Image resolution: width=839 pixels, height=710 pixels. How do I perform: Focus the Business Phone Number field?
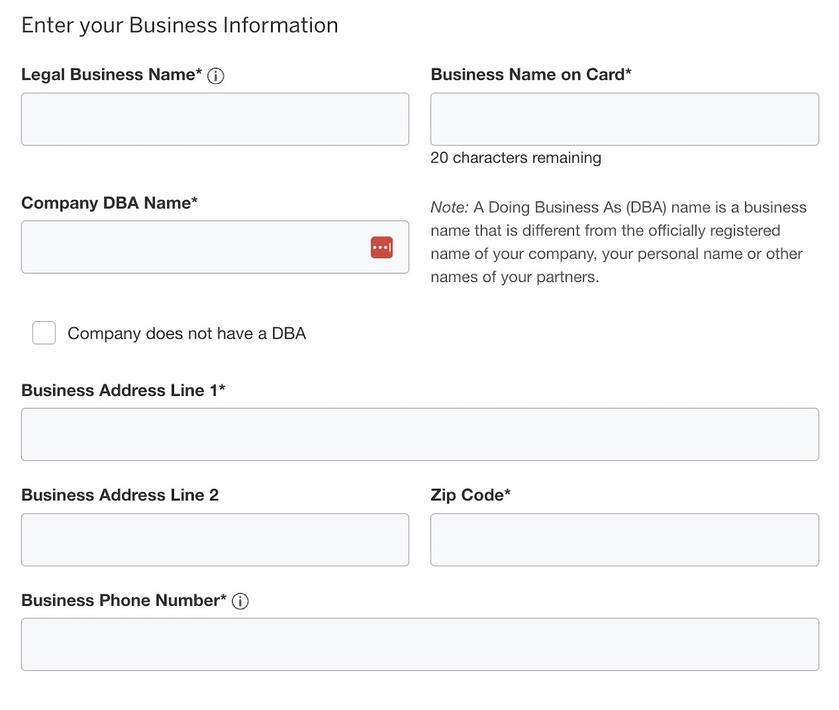coord(420,644)
